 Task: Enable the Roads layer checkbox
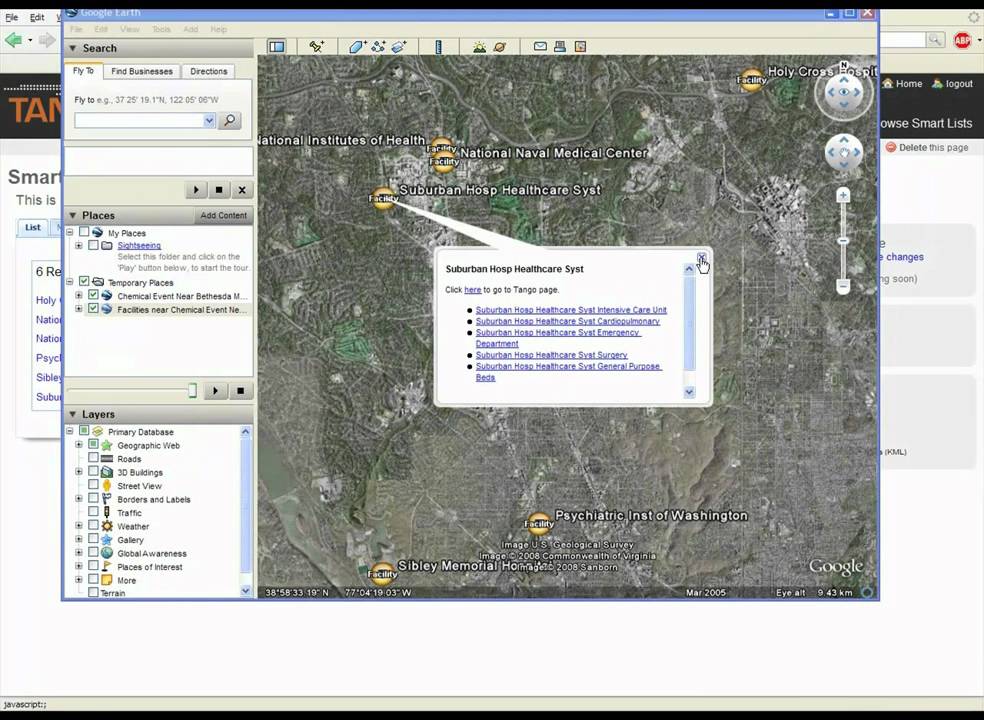coord(93,458)
